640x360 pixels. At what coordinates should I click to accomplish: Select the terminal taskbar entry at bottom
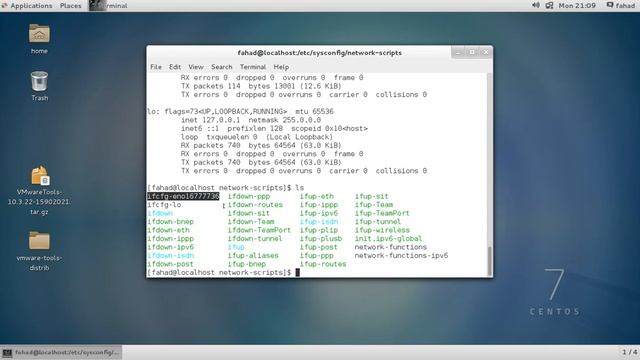click(61, 352)
